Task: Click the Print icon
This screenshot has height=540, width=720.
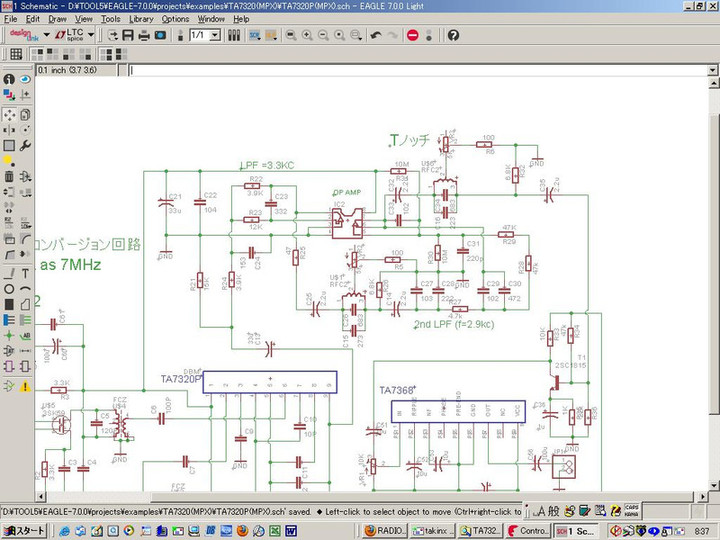Action: 144,35
